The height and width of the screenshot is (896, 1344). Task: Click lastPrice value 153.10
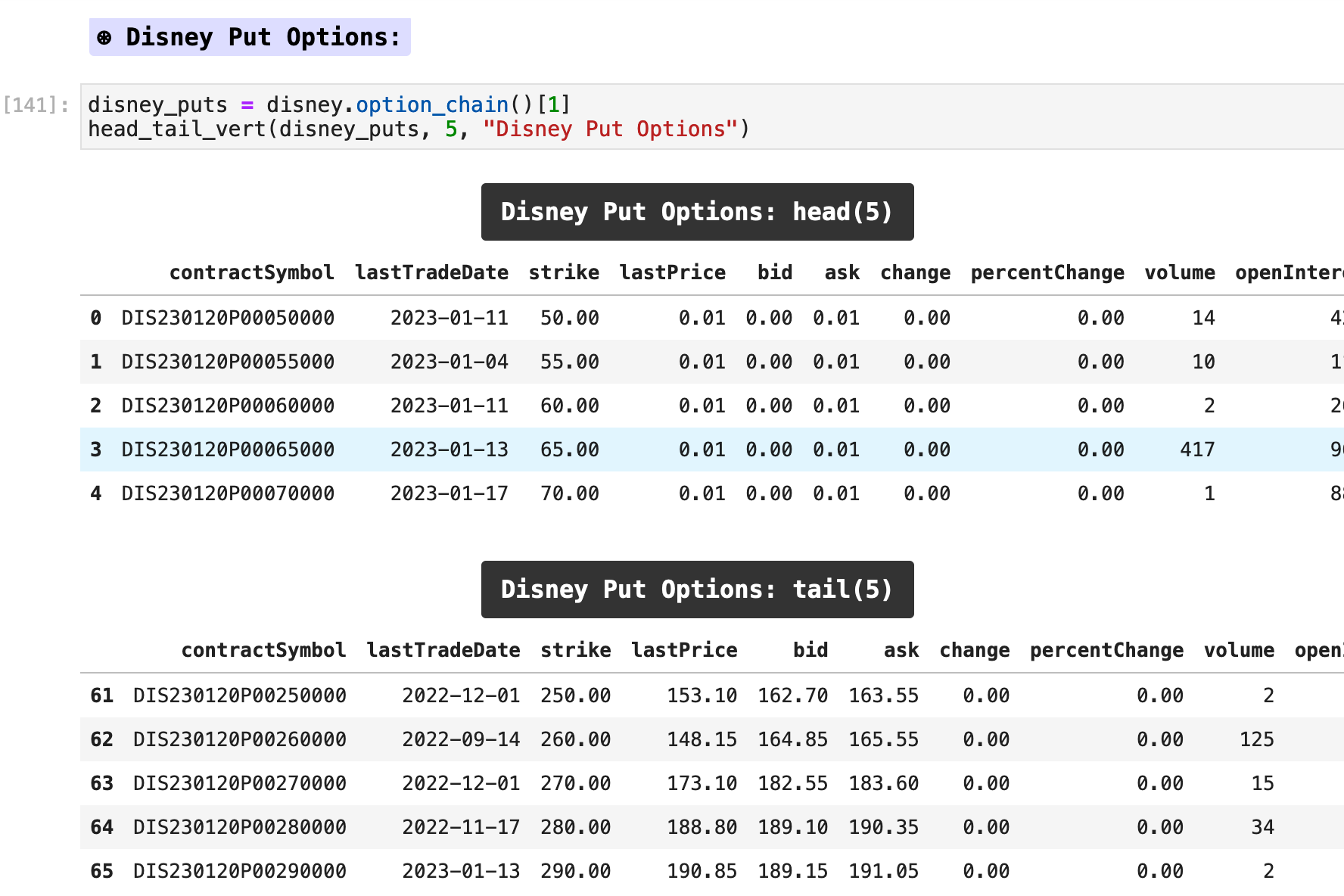click(x=702, y=695)
